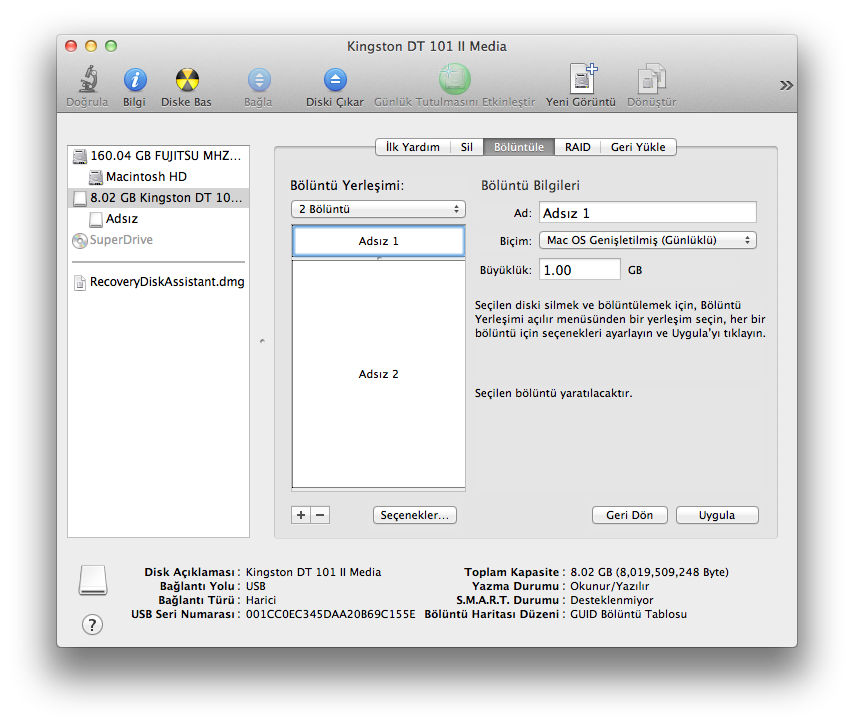
Task: Remove partition with the minus button
Action: click(320, 515)
